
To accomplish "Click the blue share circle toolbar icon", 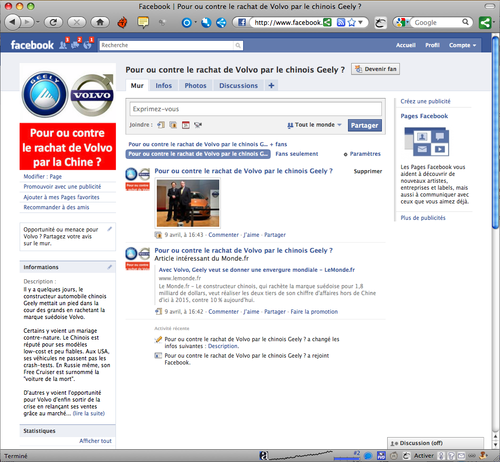I will pyautogui.click(x=221, y=23).
